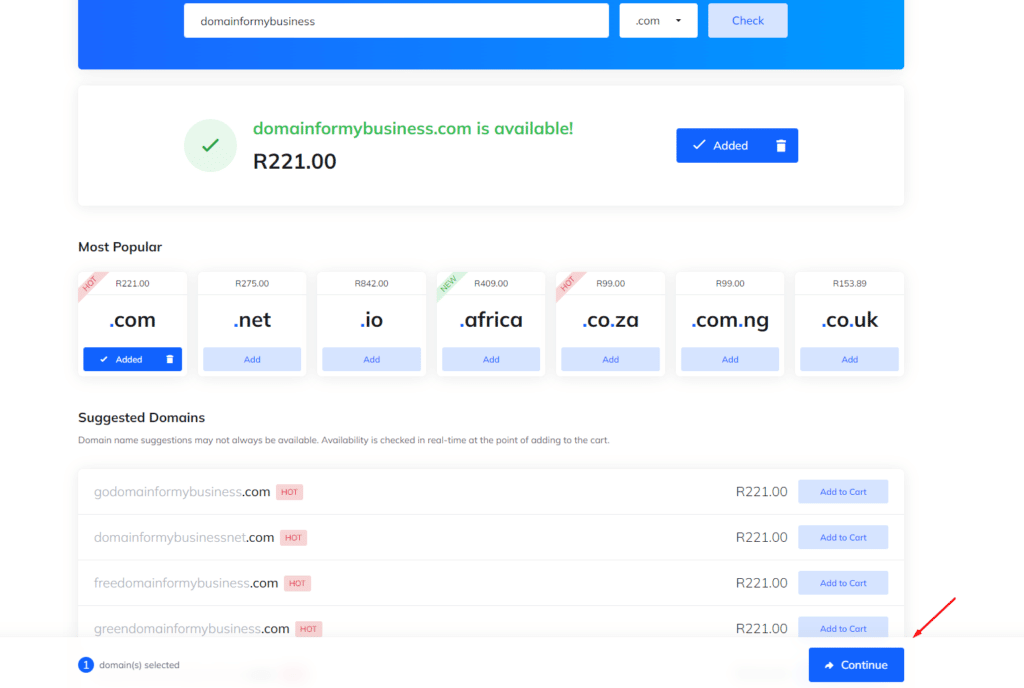Add the .com.ng domain extension
The image size is (1024, 688).
point(729,358)
